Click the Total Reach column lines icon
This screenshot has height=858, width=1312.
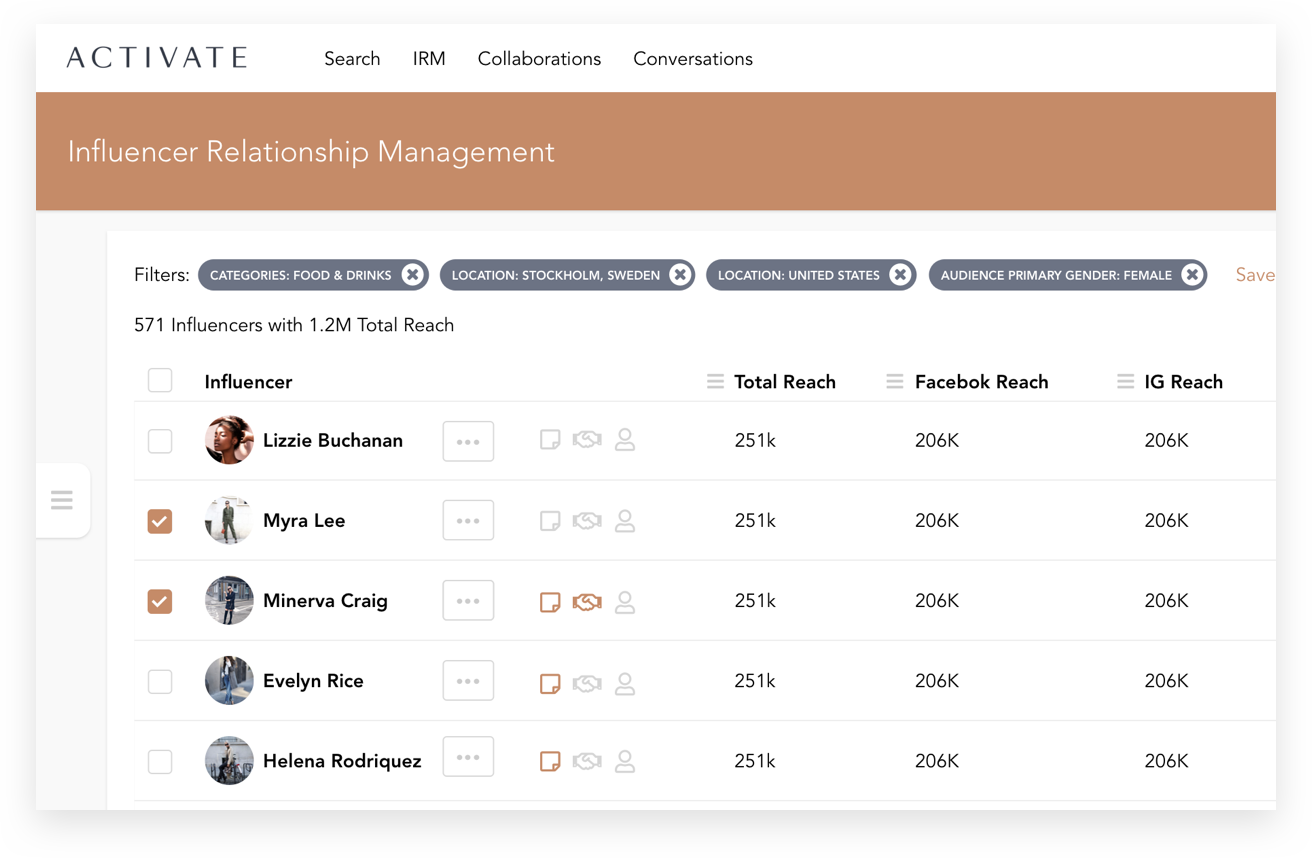[715, 382]
